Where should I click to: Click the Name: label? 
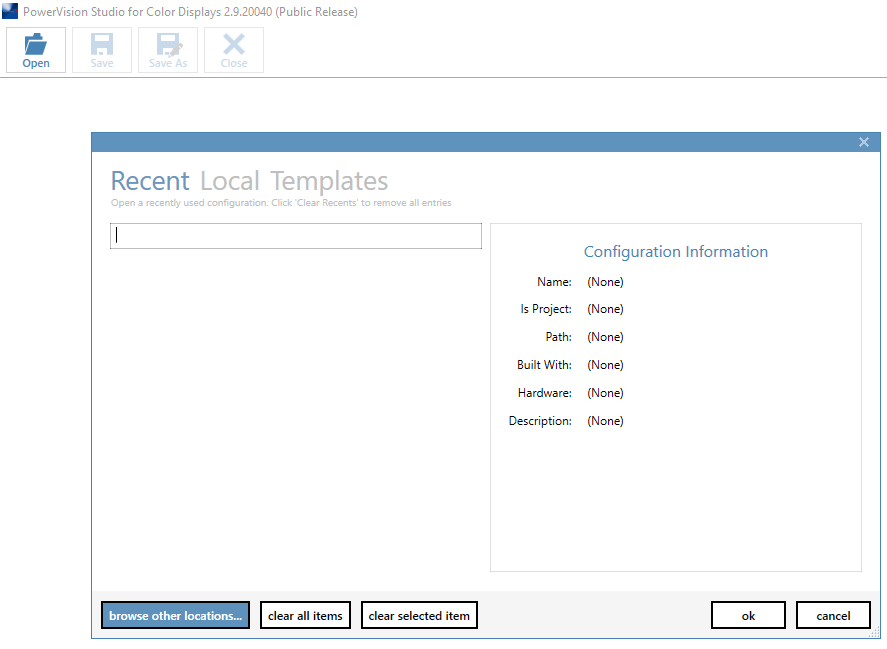[554, 282]
